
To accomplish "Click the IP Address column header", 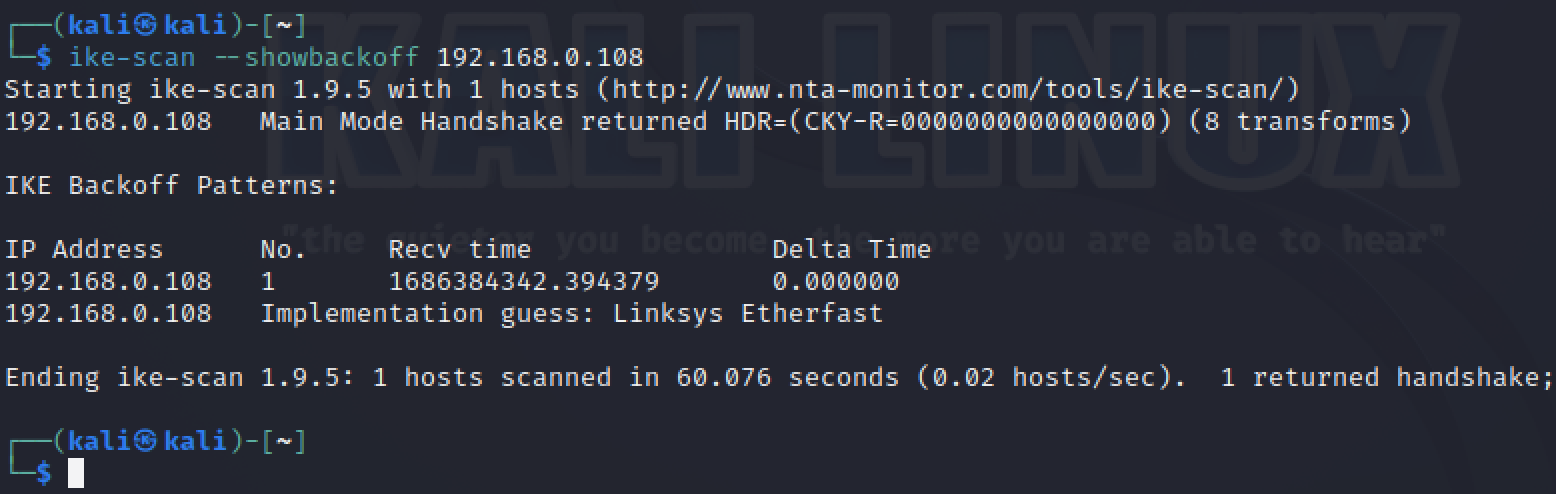I will [x=84, y=249].
